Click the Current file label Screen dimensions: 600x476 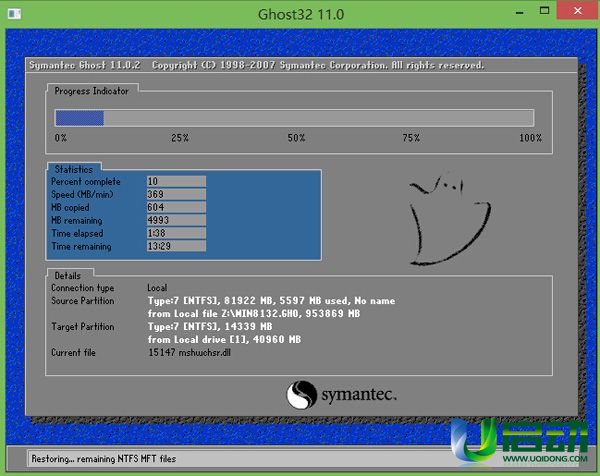tap(73, 352)
